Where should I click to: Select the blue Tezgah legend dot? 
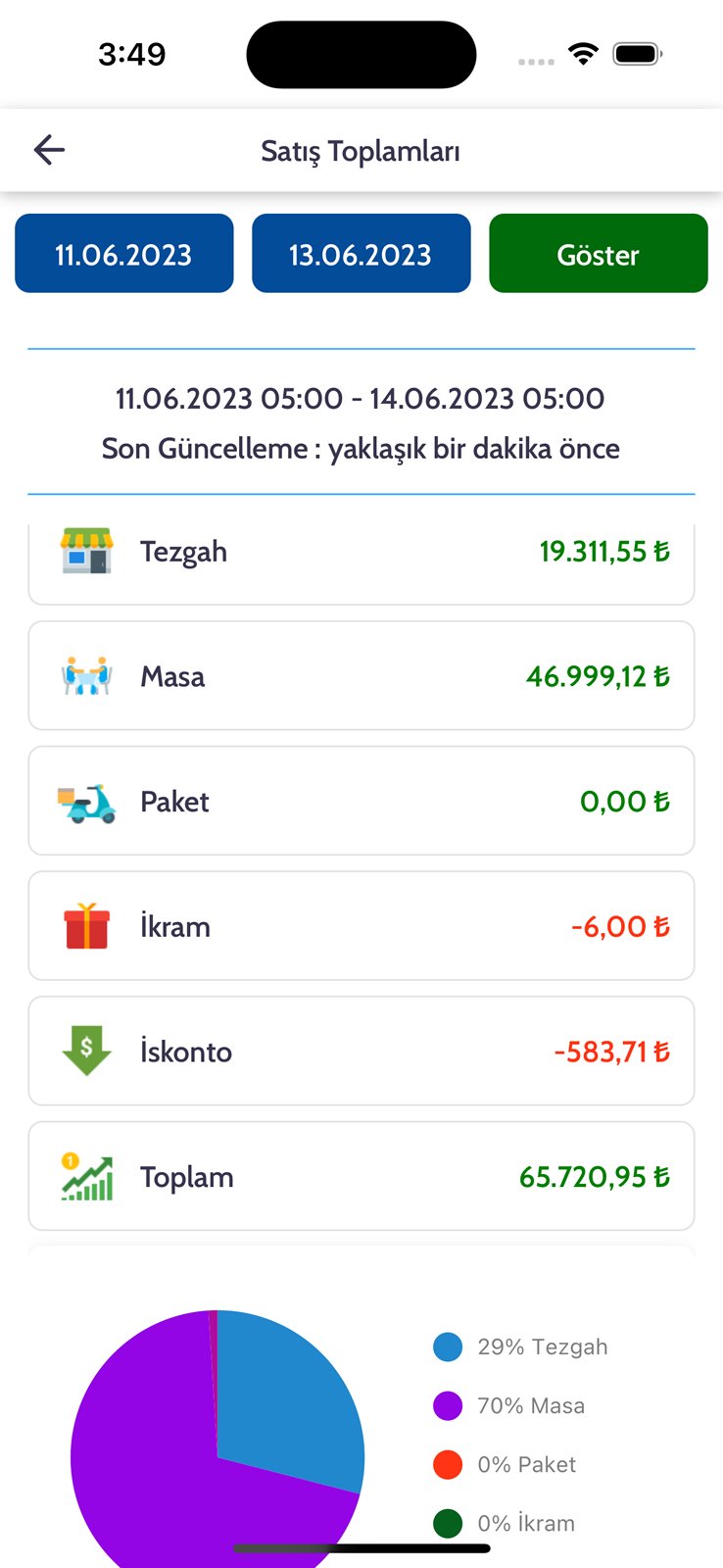click(x=448, y=1347)
